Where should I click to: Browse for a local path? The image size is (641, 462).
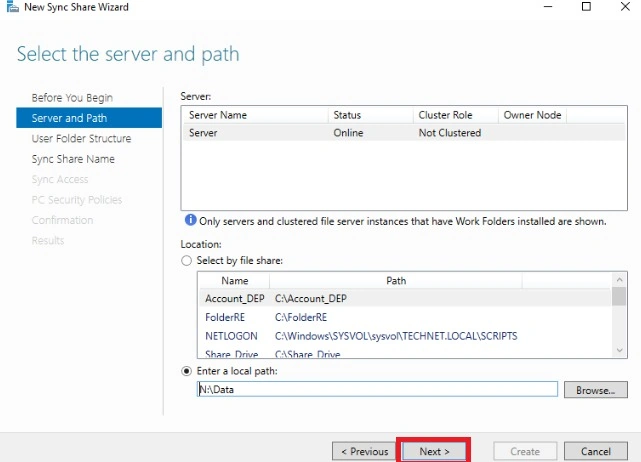click(596, 390)
